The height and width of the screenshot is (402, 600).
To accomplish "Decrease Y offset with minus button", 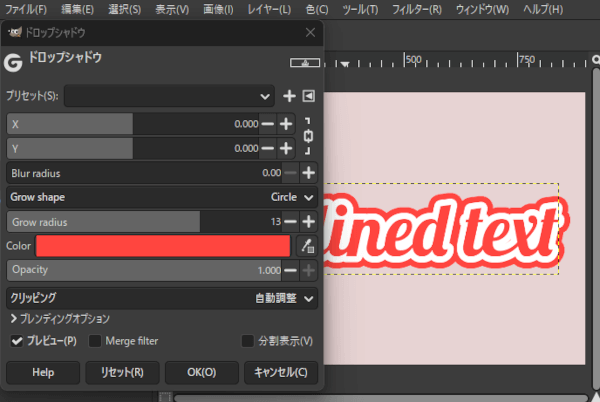I will pos(267,148).
